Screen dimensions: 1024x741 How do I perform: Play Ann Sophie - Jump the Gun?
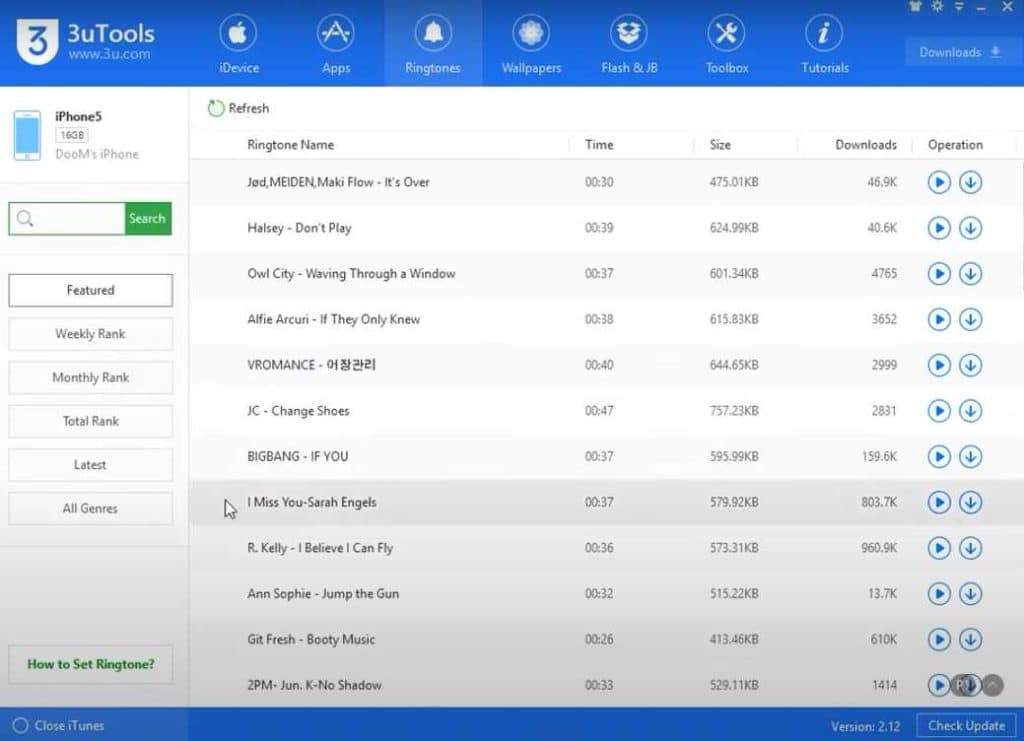939,593
